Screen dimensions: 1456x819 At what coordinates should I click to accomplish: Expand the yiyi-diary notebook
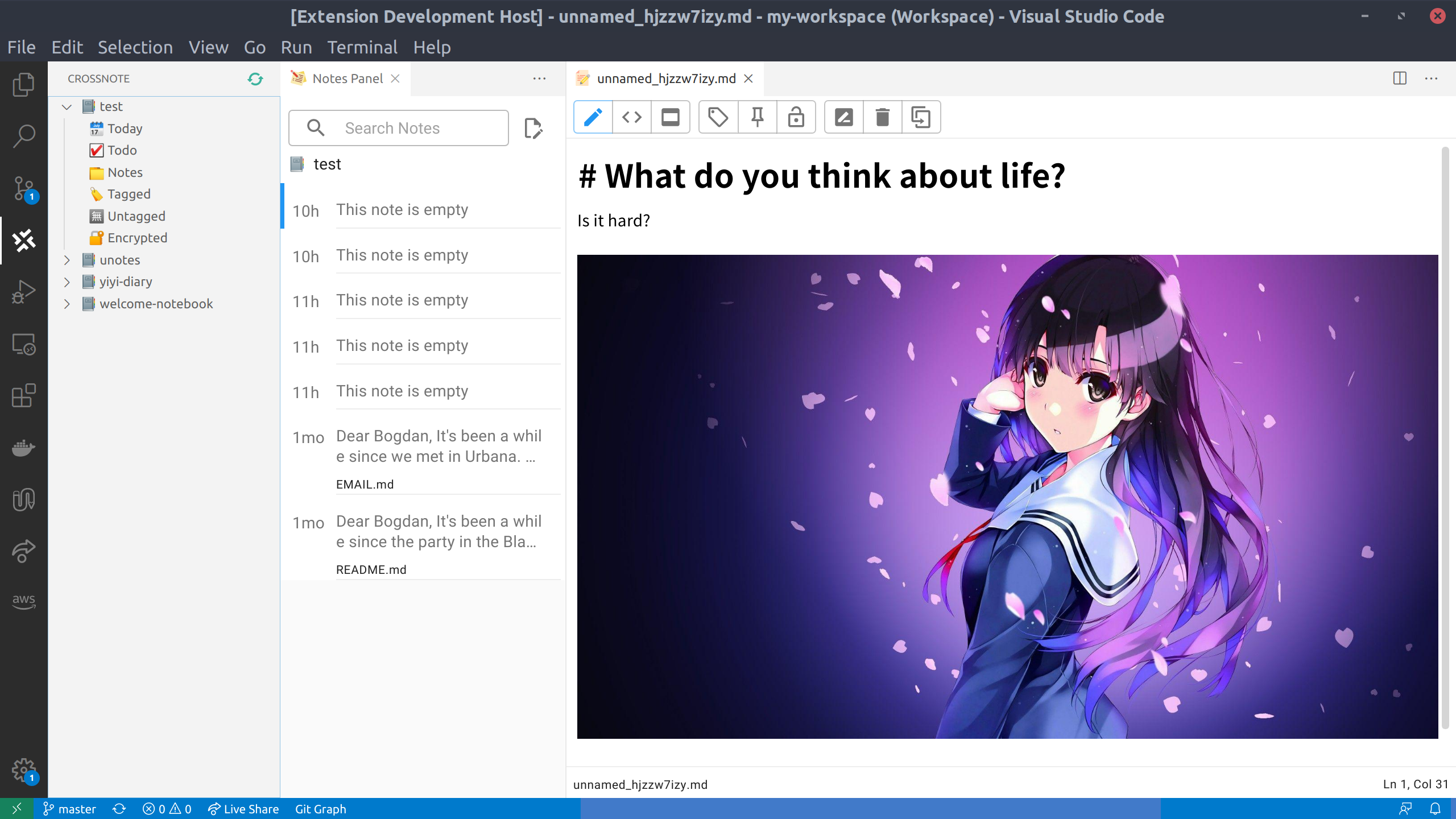coord(67,282)
